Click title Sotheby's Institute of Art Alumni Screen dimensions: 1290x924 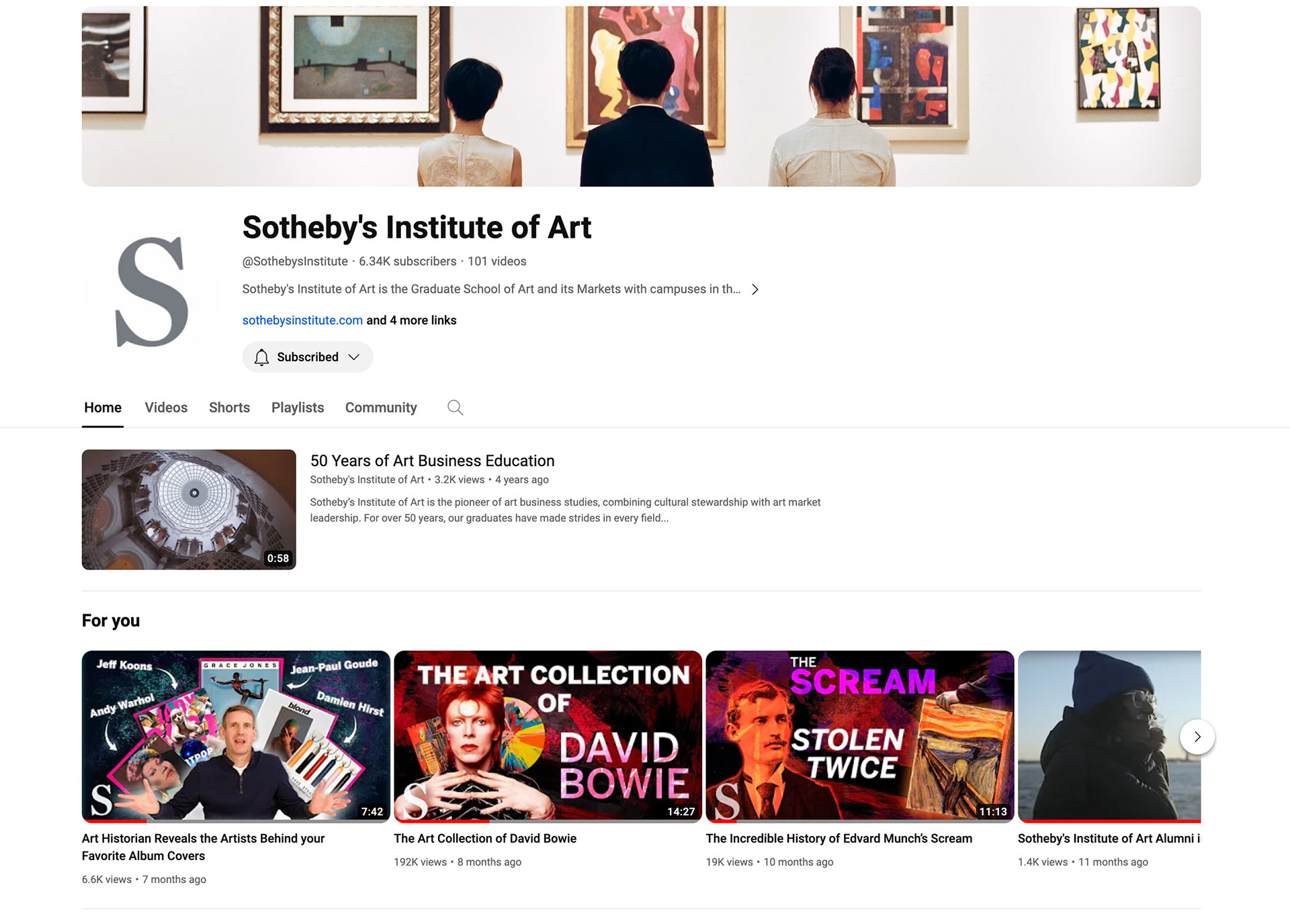click(1109, 838)
